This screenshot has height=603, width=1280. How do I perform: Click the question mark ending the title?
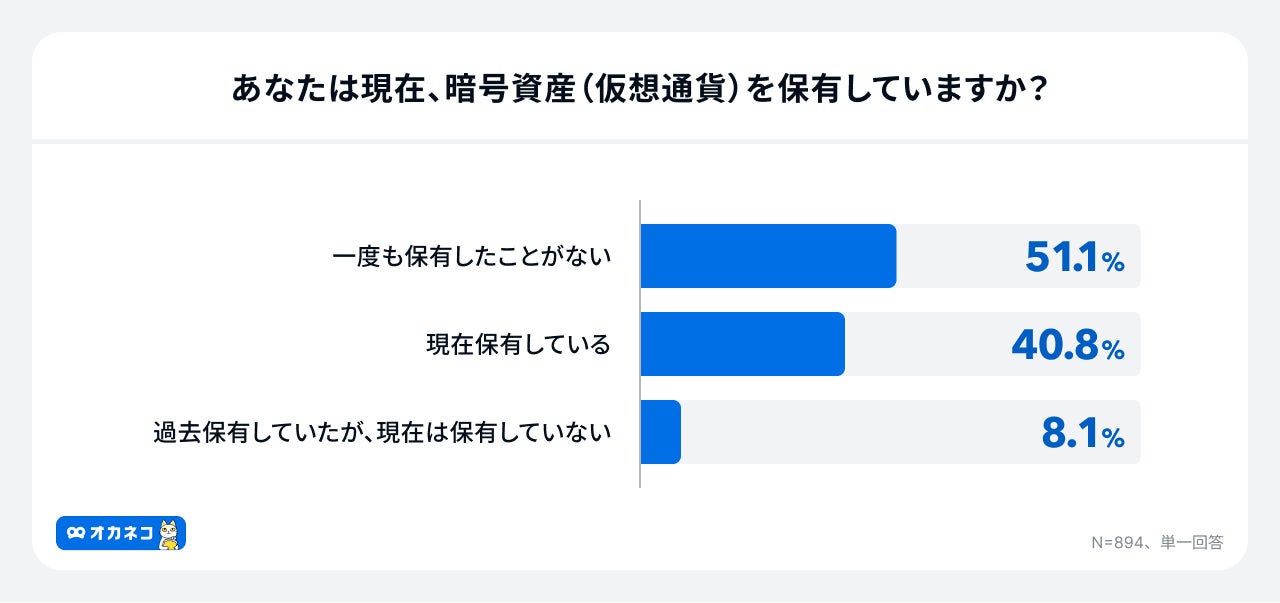[x=1037, y=90]
